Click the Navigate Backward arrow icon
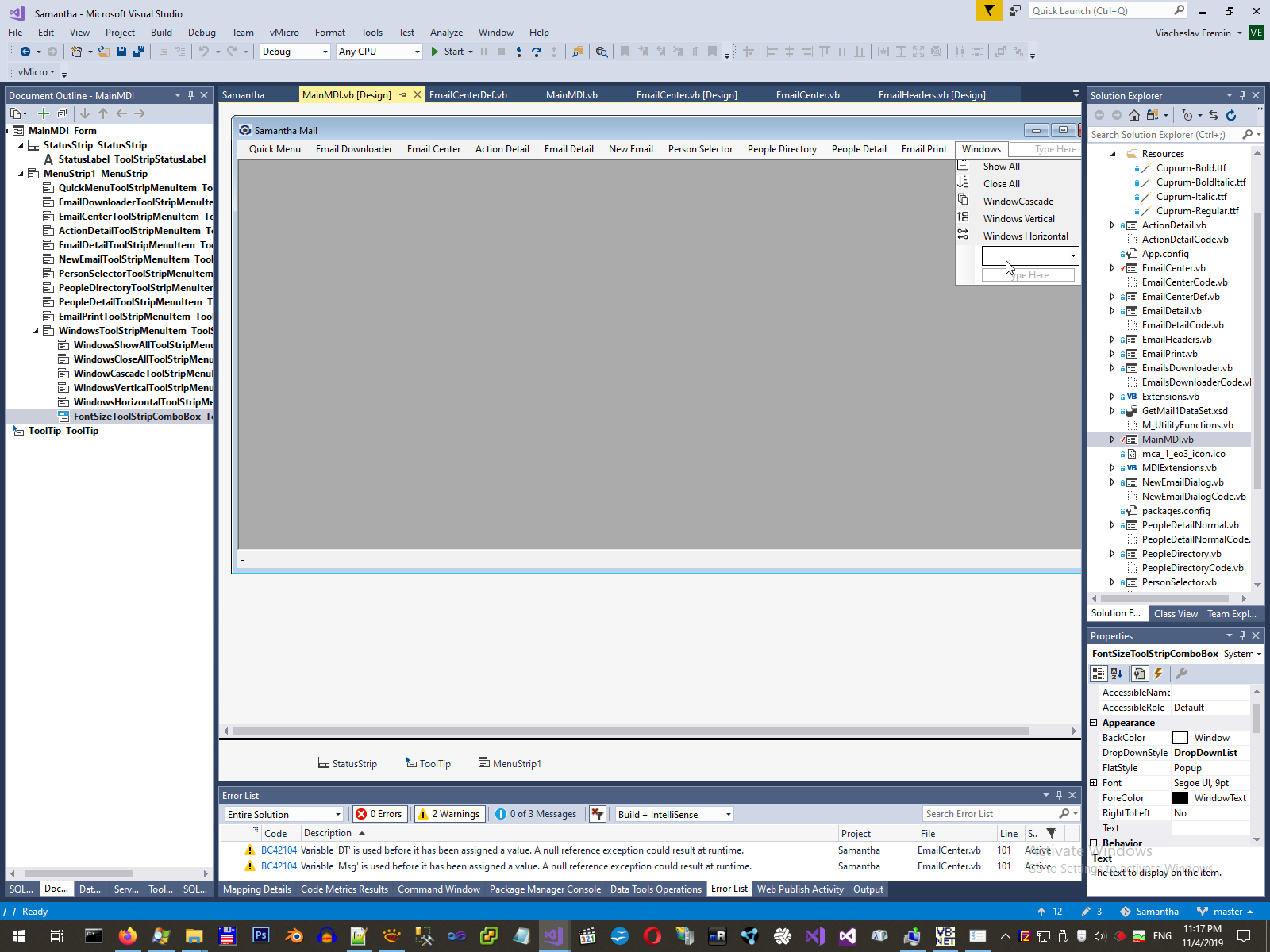The height and width of the screenshot is (952, 1270). coord(25,52)
